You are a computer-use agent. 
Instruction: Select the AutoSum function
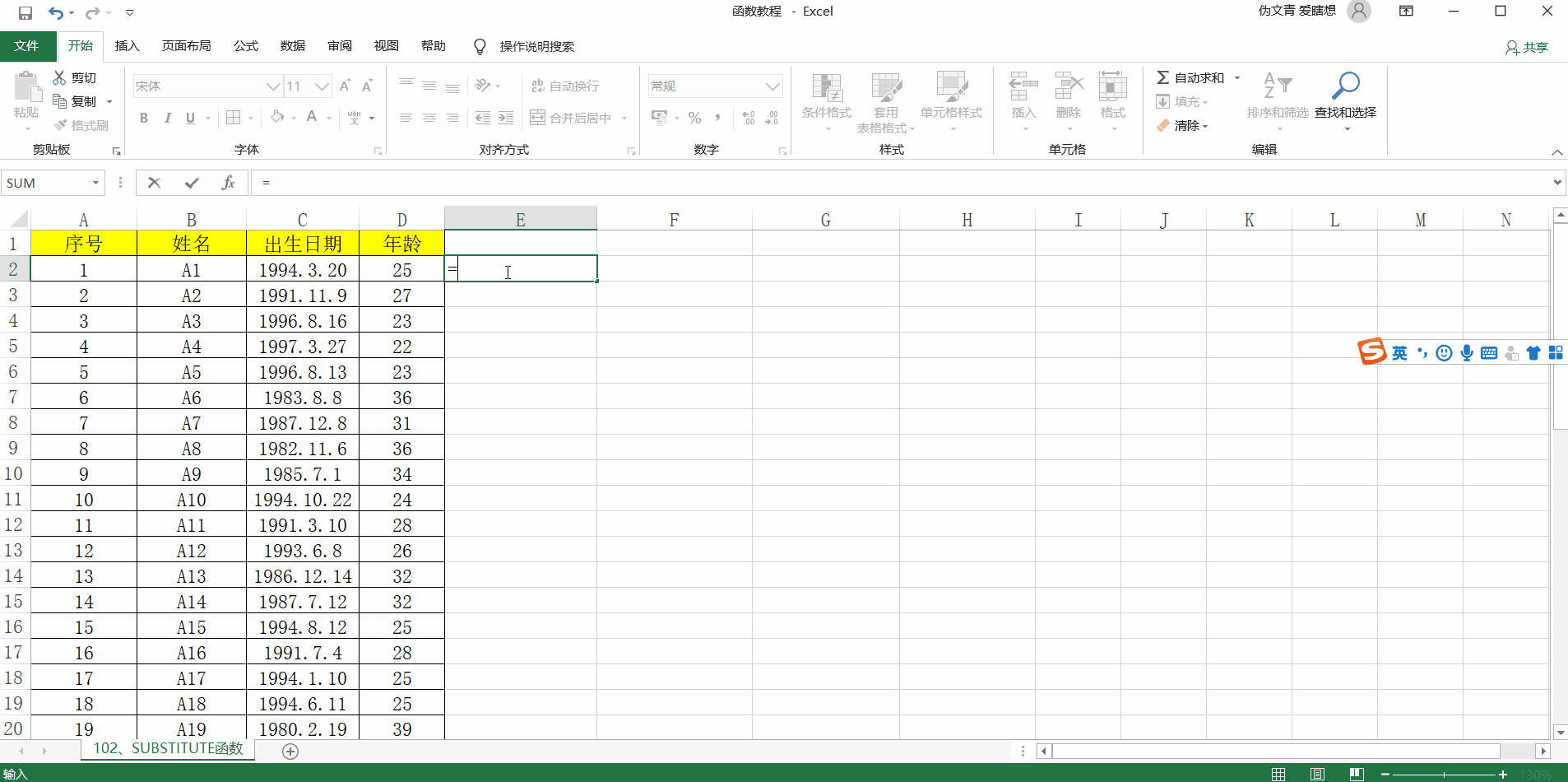click(x=1190, y=77)
